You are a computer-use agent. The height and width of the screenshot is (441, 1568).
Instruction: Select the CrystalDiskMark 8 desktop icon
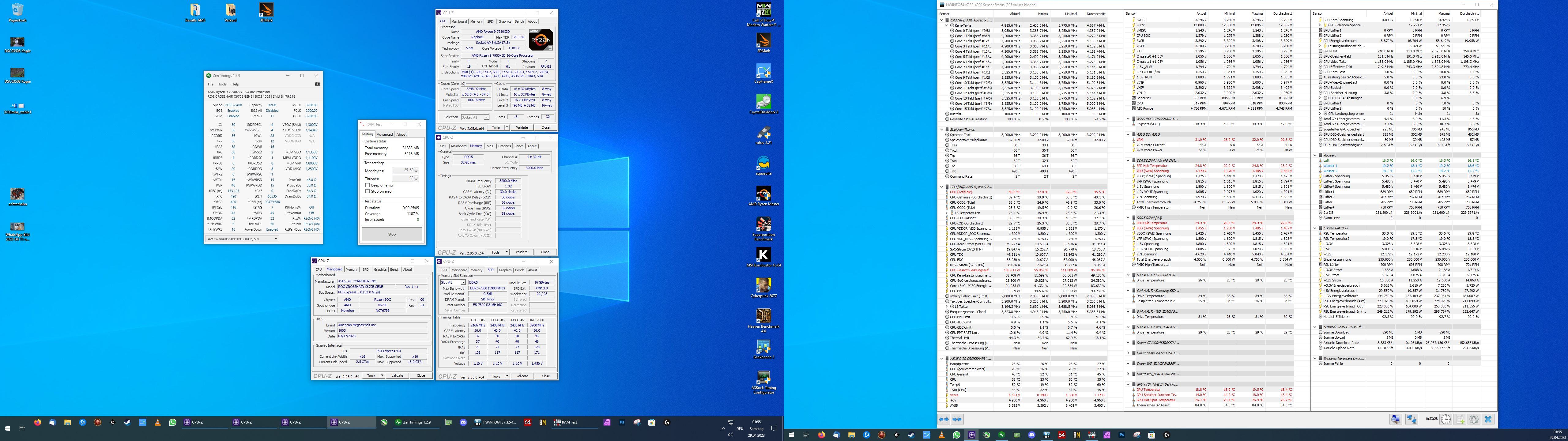763,104
